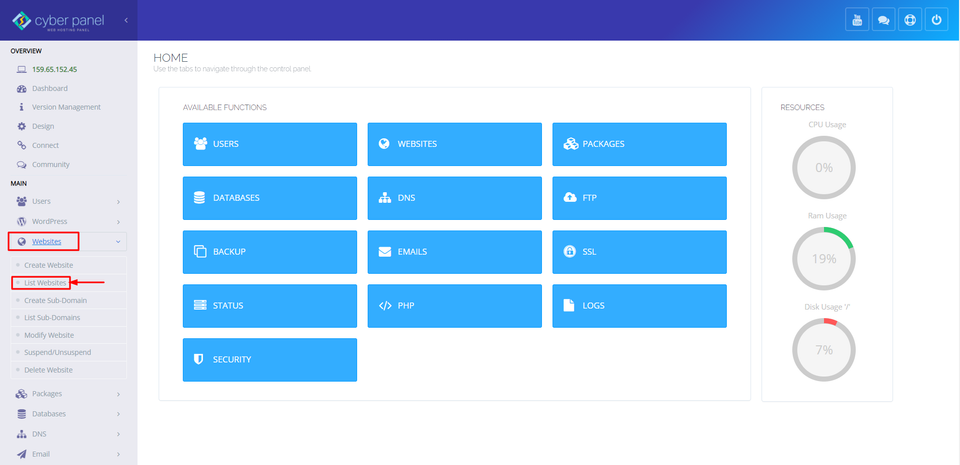Open the SSL function tile
Image resolution: width=960 pixels, height=465 pixels.
pos(639,252)
